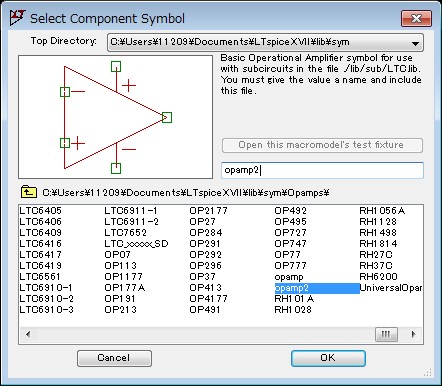Viewport: 442px width, 386px height.
Task: Choose the OP07 component
Action: [117, 255]
